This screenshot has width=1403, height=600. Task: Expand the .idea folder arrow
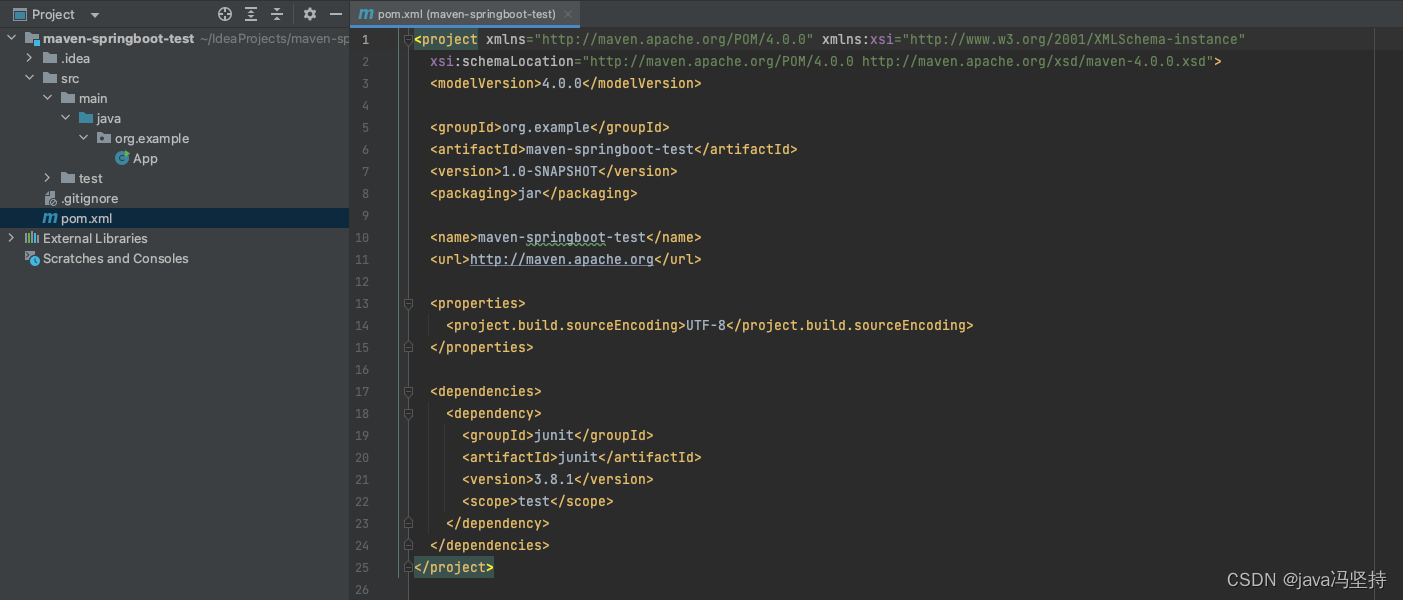click(x=30, y=58)
